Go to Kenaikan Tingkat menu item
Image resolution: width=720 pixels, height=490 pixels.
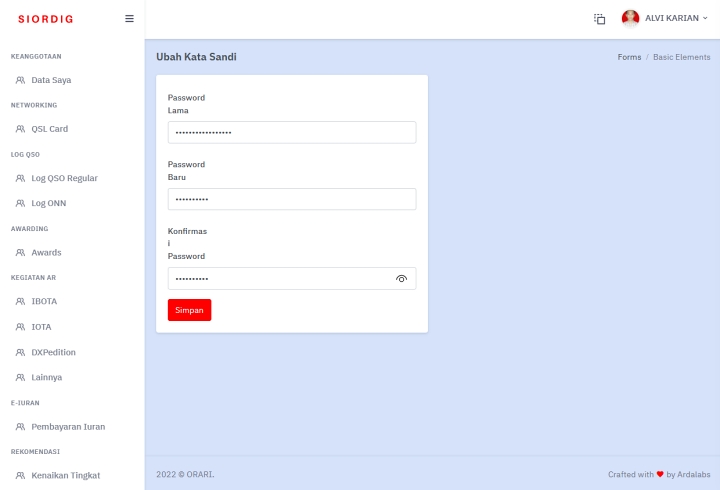click(x=65, y=475)
